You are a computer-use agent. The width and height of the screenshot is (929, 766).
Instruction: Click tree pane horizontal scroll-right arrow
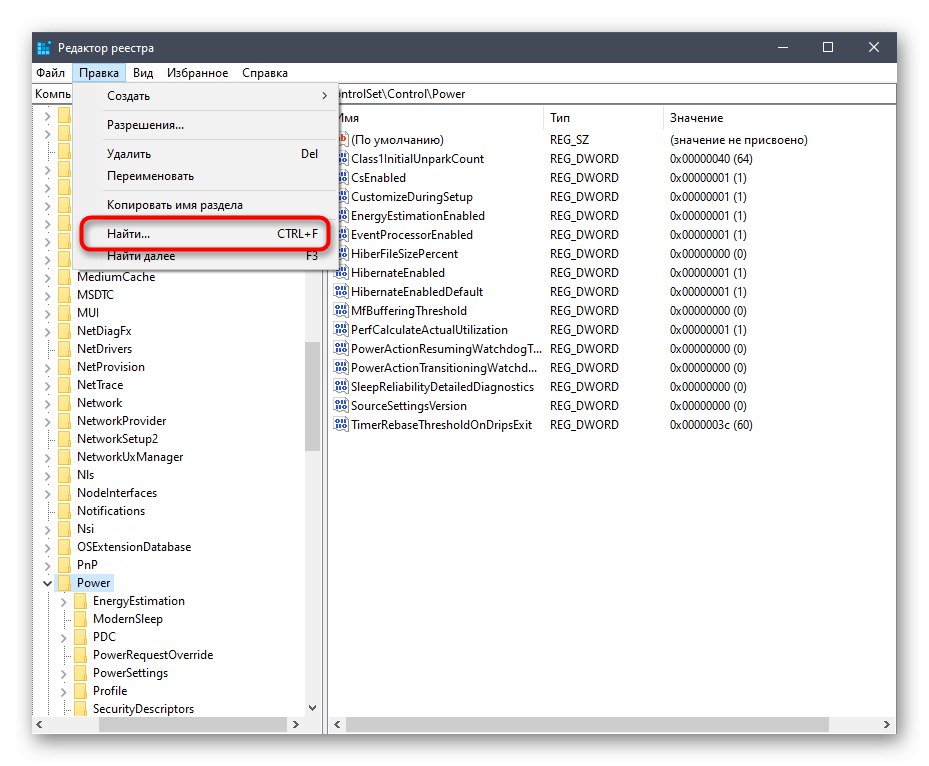coord(296,725)
